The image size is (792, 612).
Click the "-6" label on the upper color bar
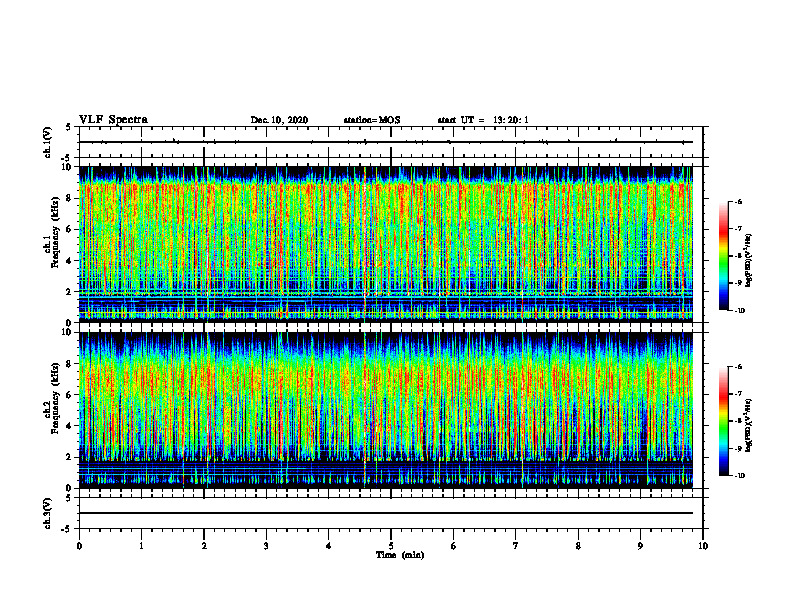tap(738, 202)
